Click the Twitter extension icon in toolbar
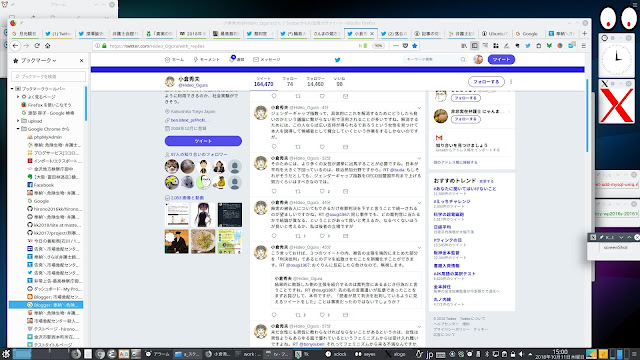 pos(528,46)
